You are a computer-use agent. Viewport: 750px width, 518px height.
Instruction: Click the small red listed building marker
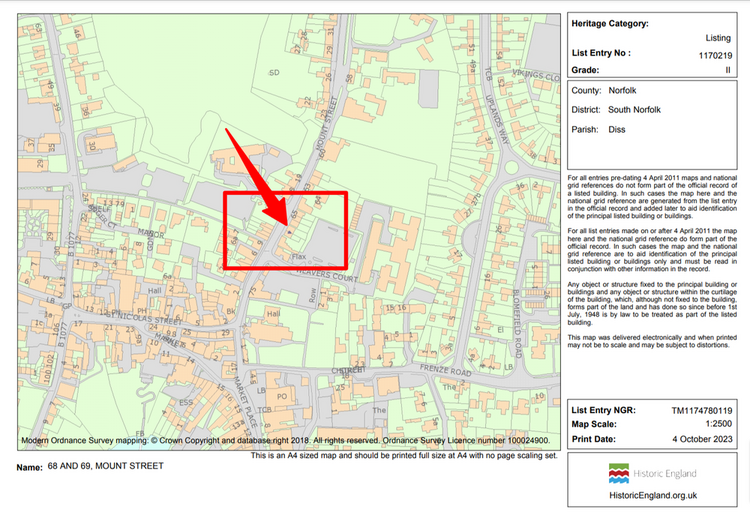click(x=289, y=231)
